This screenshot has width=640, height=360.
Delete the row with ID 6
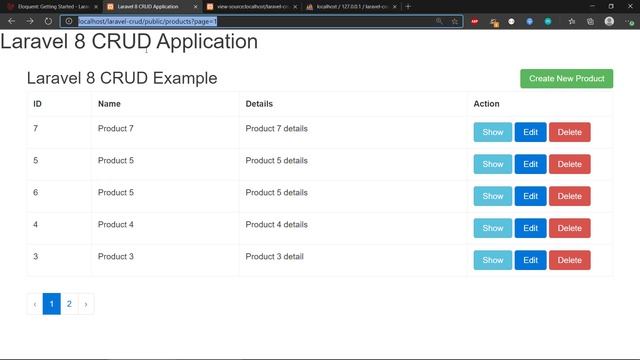(569, 196)
